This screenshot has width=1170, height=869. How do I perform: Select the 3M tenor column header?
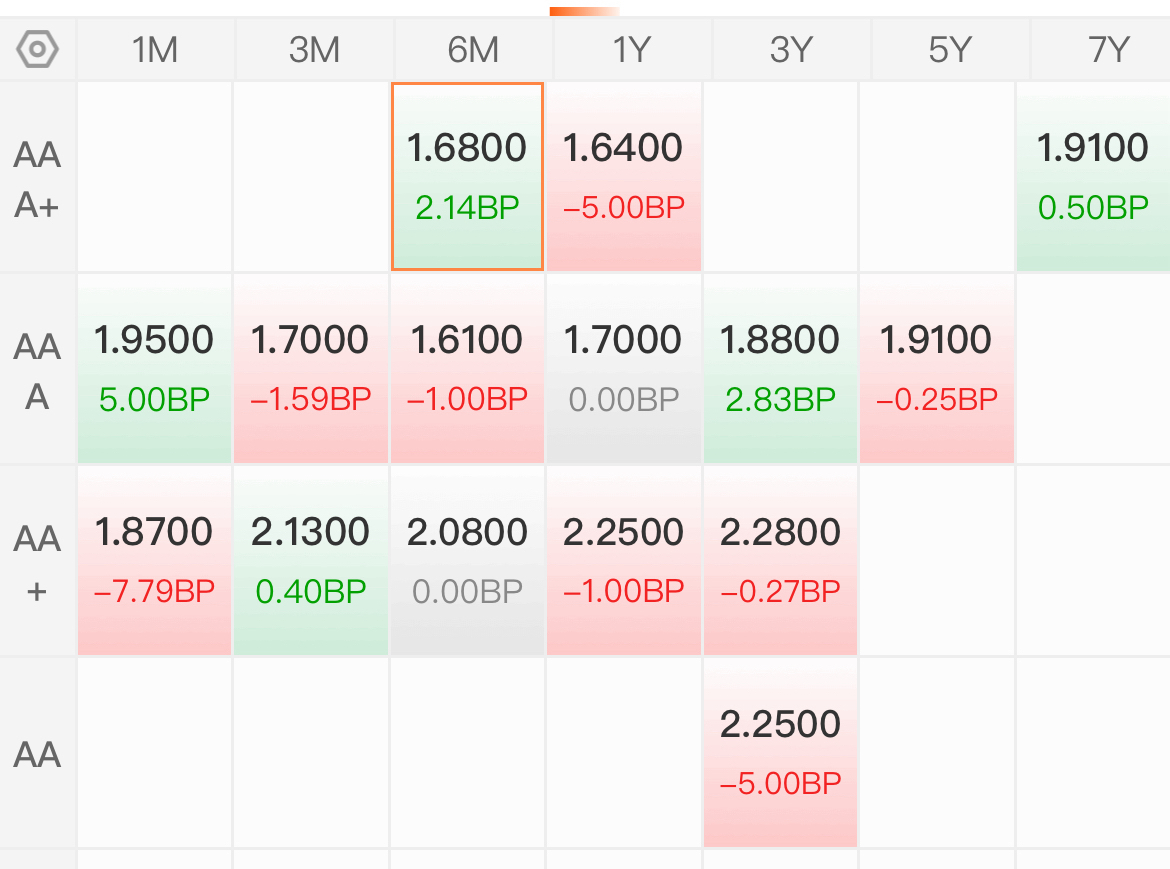pos(314,50)
